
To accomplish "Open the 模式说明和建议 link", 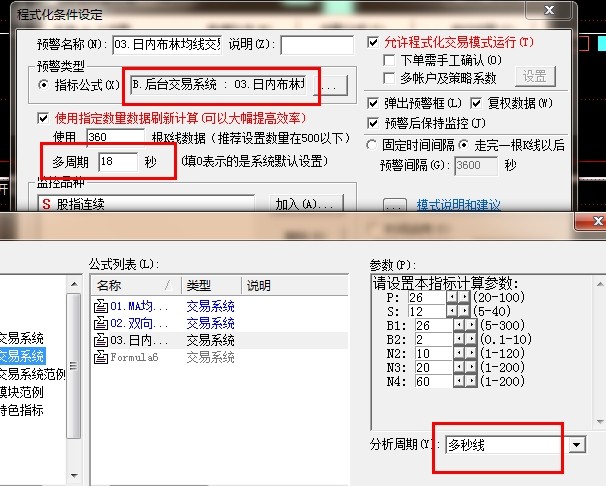I will [x=458, y=204].
